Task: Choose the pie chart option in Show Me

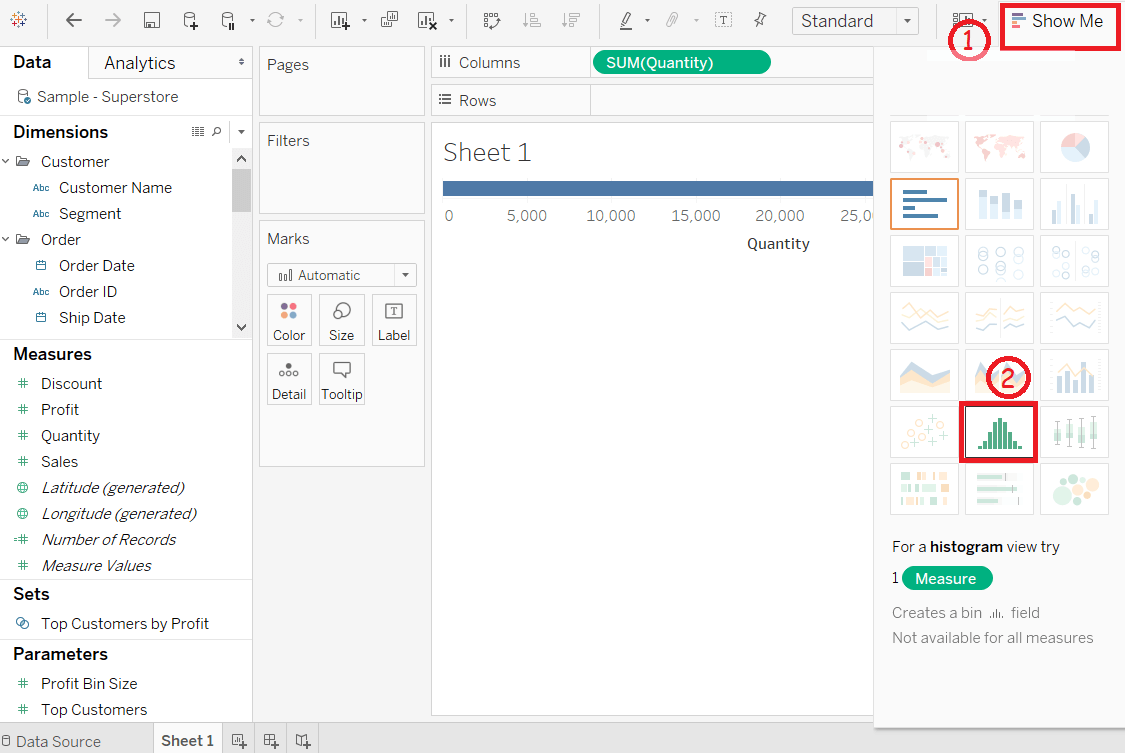Action: tap(1074, 147)
